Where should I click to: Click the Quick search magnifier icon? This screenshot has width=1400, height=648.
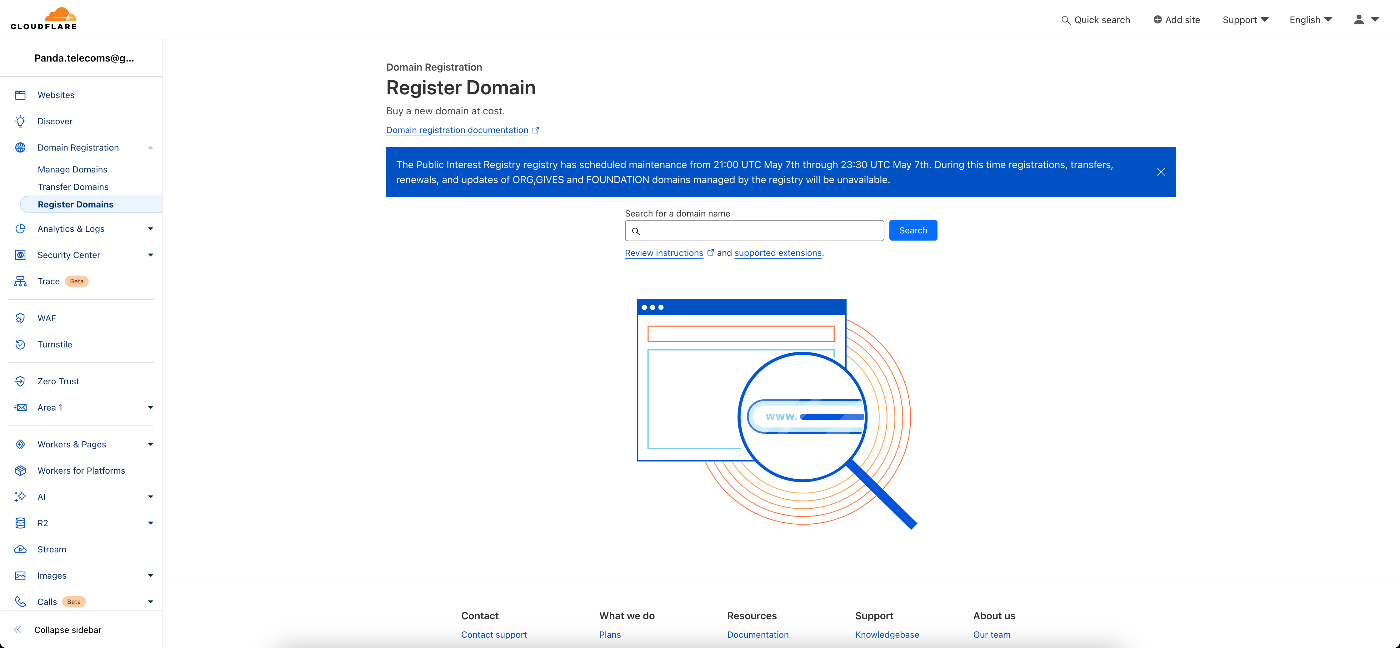[x=1066, y=20]
